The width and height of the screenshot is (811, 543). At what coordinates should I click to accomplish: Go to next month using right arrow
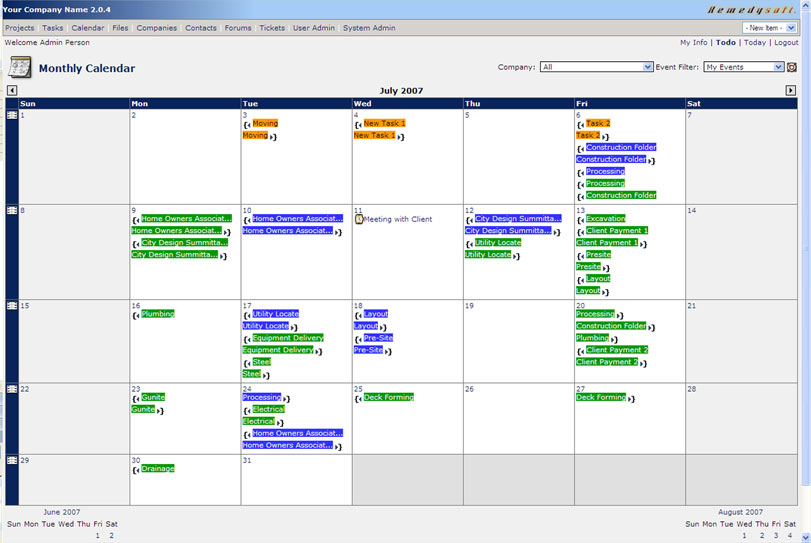point(790,91)
